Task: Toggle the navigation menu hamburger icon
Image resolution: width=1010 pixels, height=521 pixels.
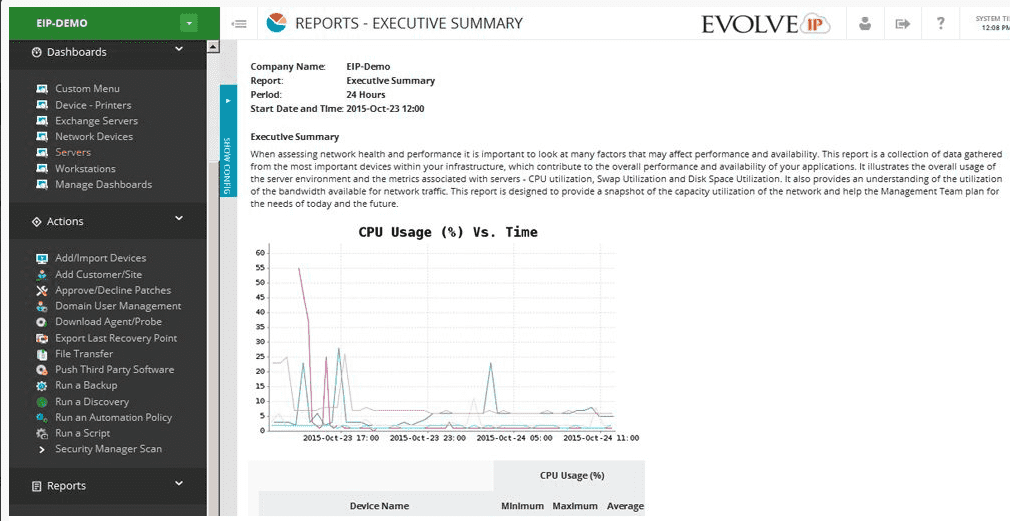Action: pyautogui.click(x=239, y=23)
